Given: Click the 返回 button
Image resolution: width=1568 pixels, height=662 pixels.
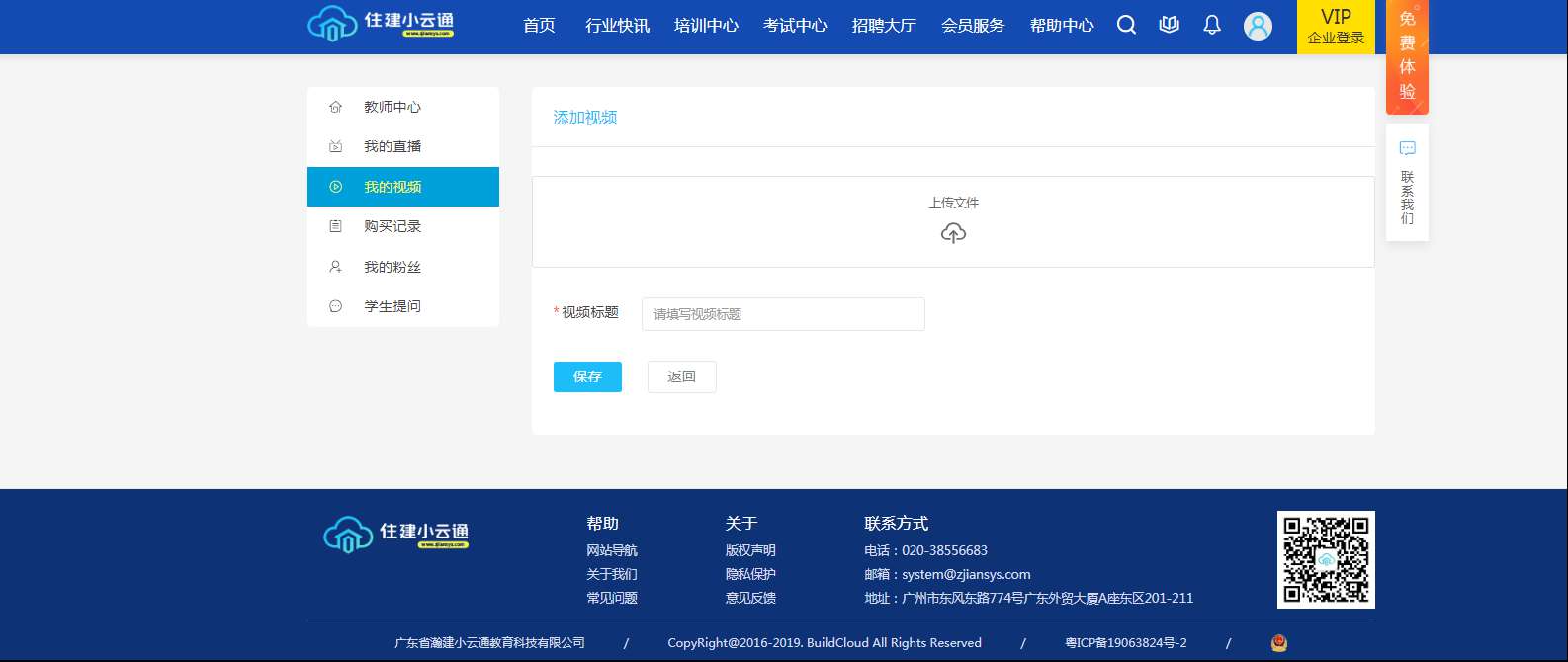Looking at the screenshot, I should (x=681, y=376).
